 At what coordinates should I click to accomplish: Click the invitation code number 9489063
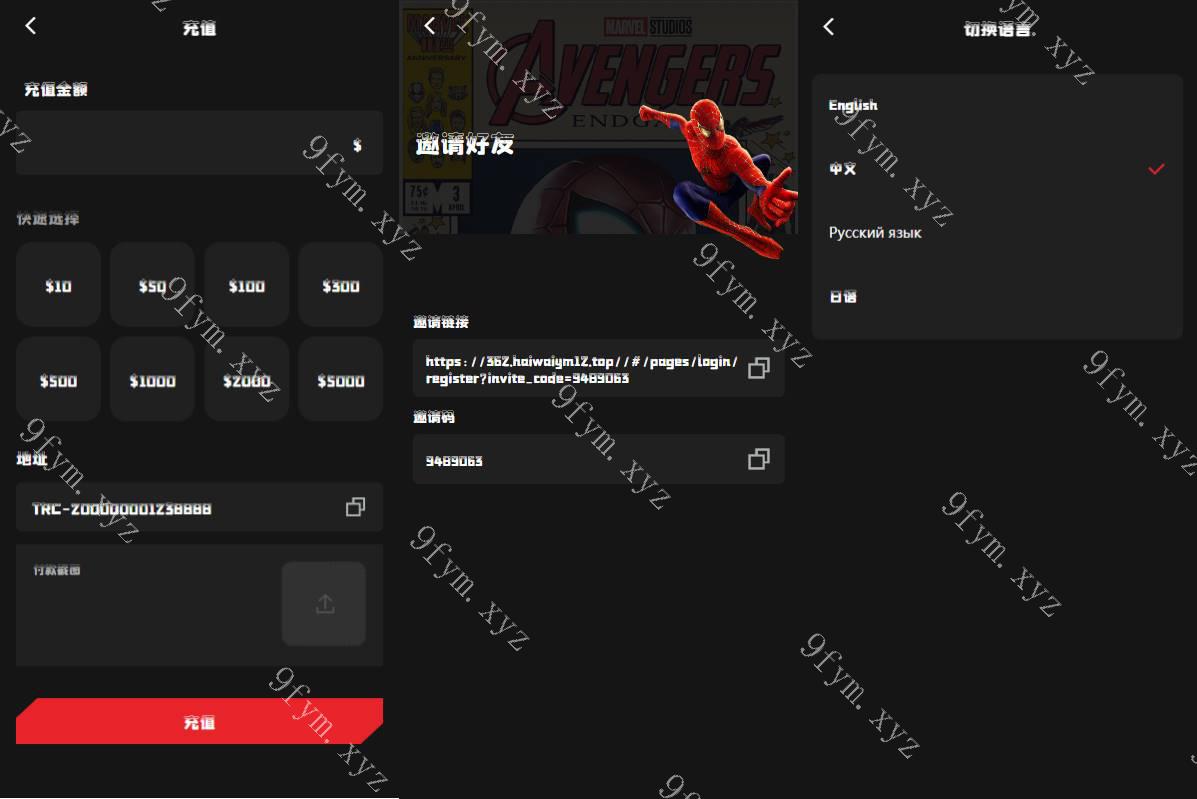pos(453,461)
